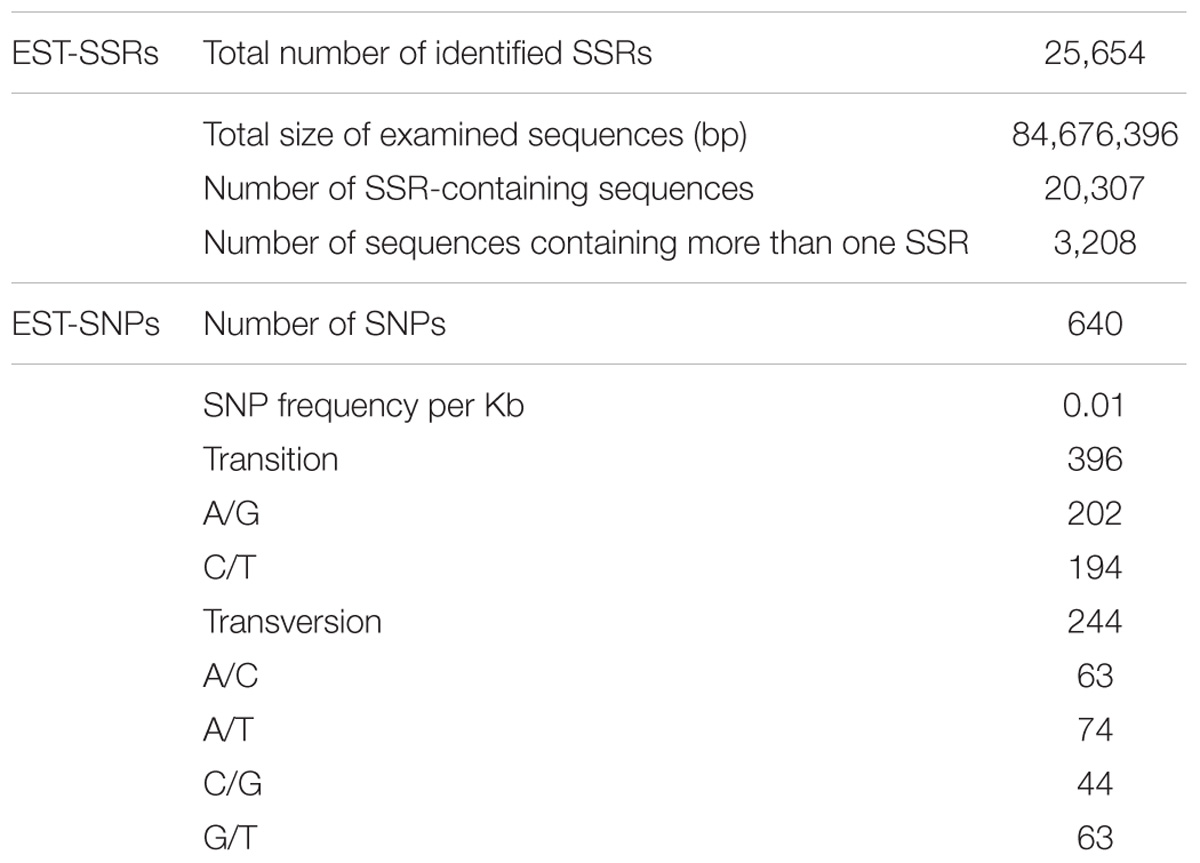Select the value 20,307
1200x863 pixels.
point(1095,188)
